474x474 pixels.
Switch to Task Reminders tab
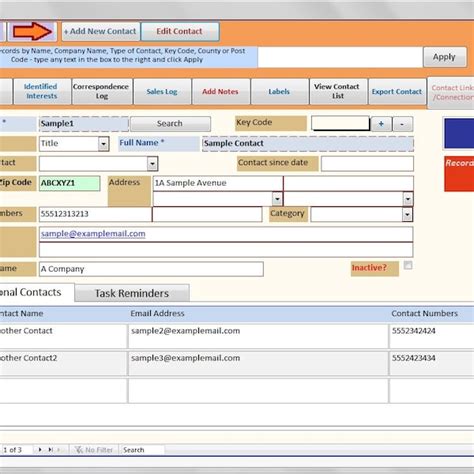[x=132, y=293]
